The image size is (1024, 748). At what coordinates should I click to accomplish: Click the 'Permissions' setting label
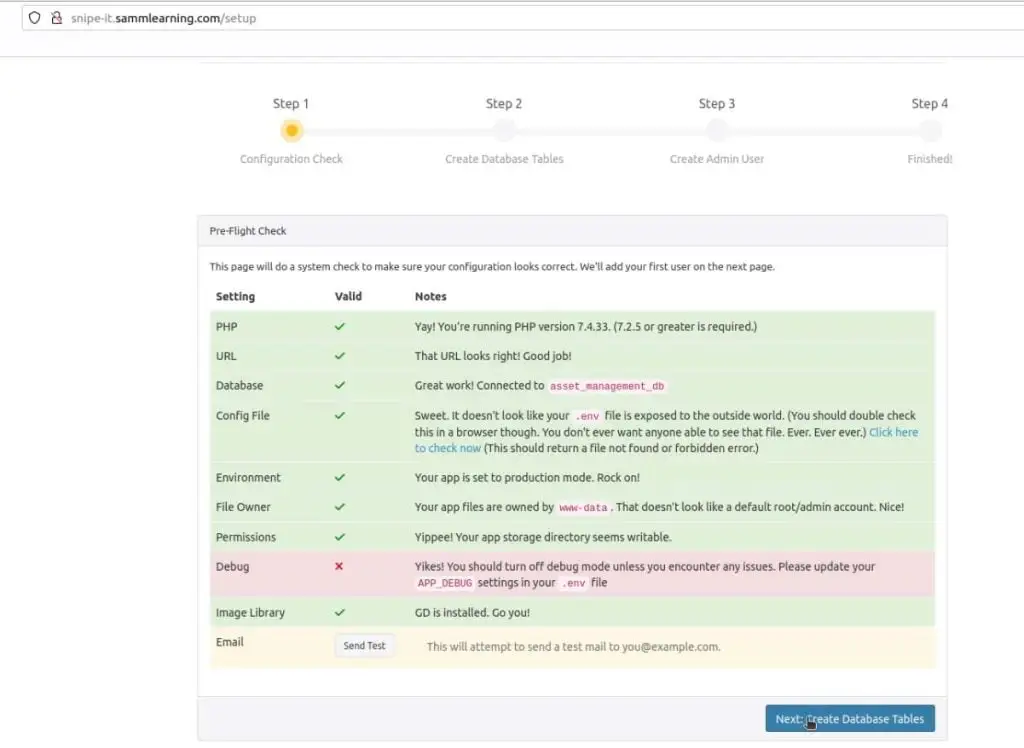tap(246, 537)
